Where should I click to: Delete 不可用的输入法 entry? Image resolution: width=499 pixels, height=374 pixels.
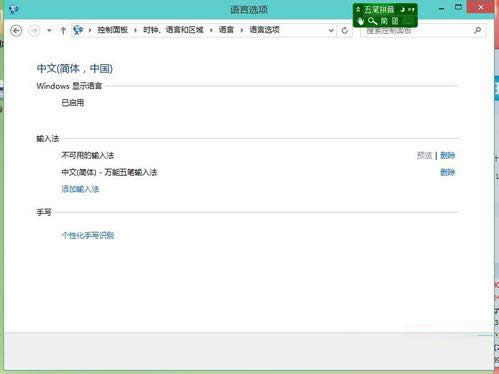click(x=447, y=155)
